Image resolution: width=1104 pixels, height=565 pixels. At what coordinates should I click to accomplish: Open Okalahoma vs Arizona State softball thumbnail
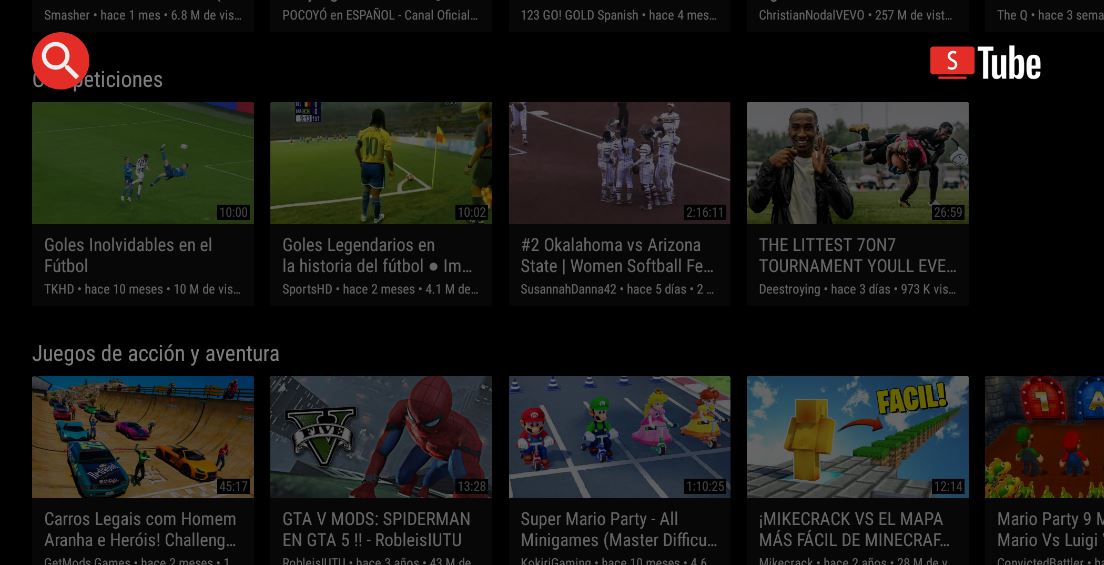(620, 163)
